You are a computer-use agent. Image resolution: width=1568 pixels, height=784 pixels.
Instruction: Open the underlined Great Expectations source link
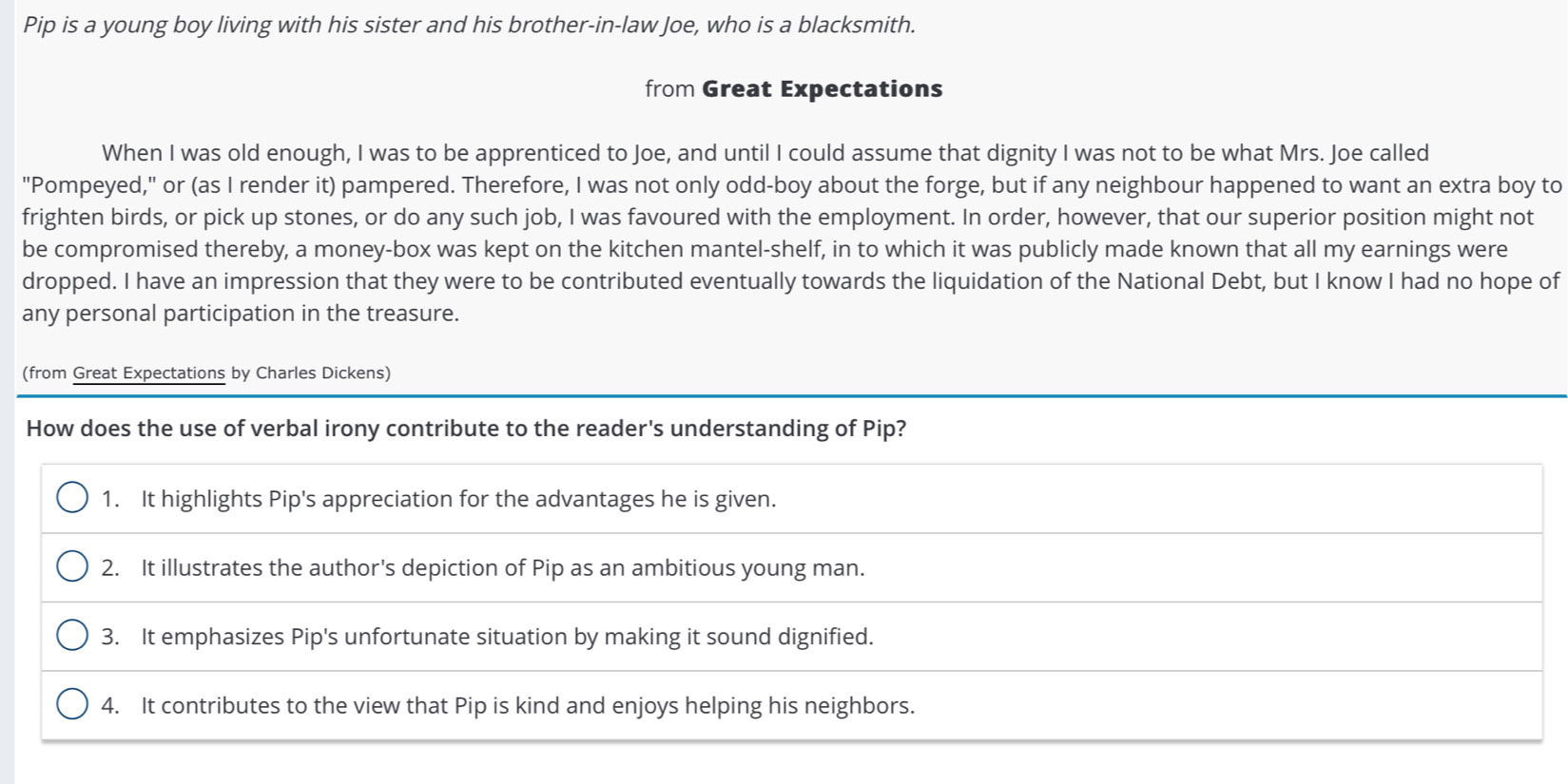149,373
